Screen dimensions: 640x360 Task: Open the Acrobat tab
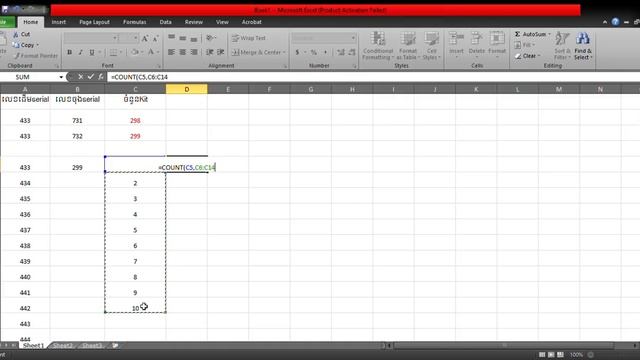pos(251,22)
